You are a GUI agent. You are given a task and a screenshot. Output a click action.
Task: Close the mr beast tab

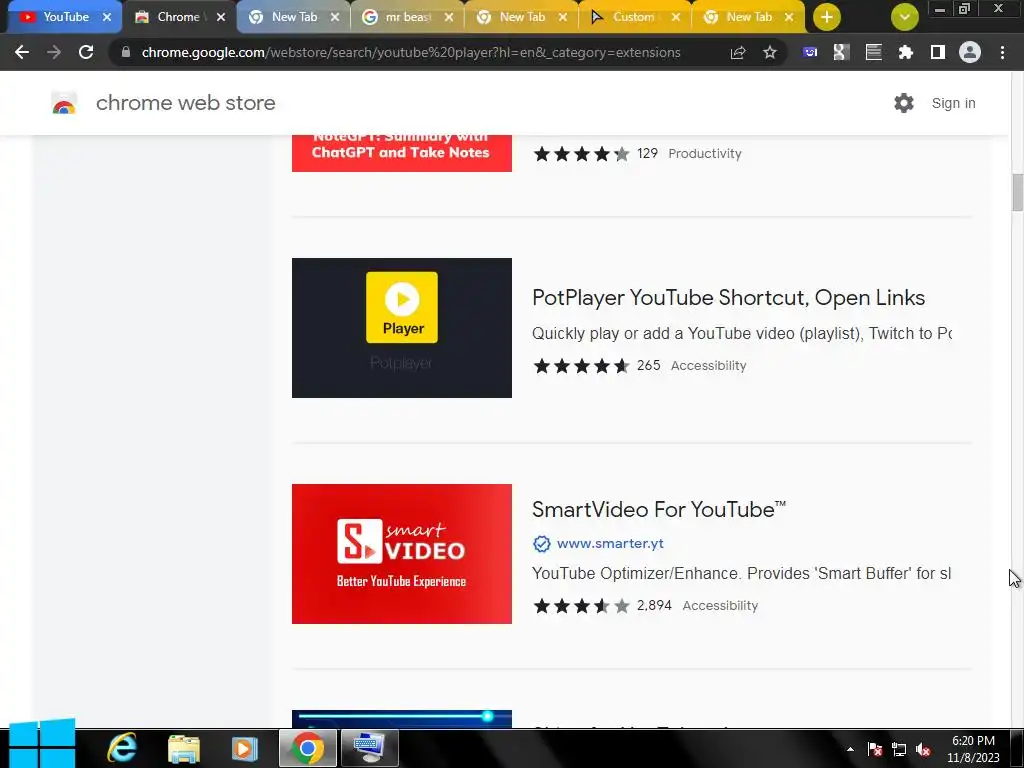[x=449, y=17]
